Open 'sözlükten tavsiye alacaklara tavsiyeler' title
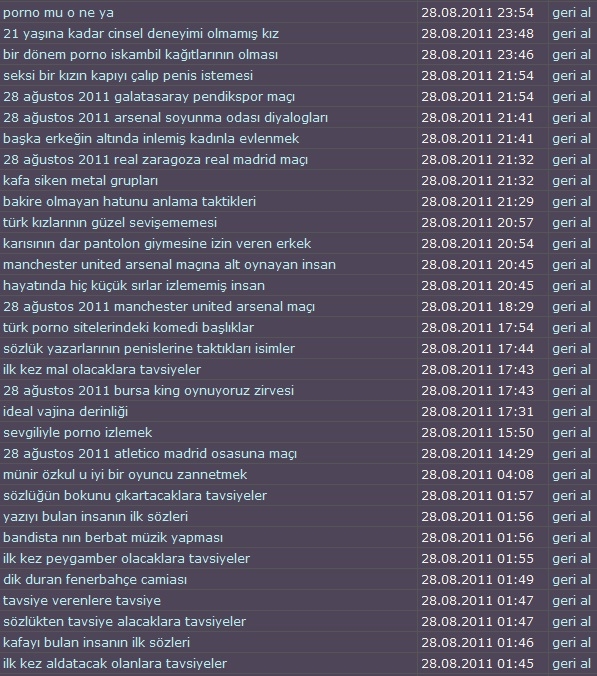Viewport: 597px width, 676px height. coord(125,622)
